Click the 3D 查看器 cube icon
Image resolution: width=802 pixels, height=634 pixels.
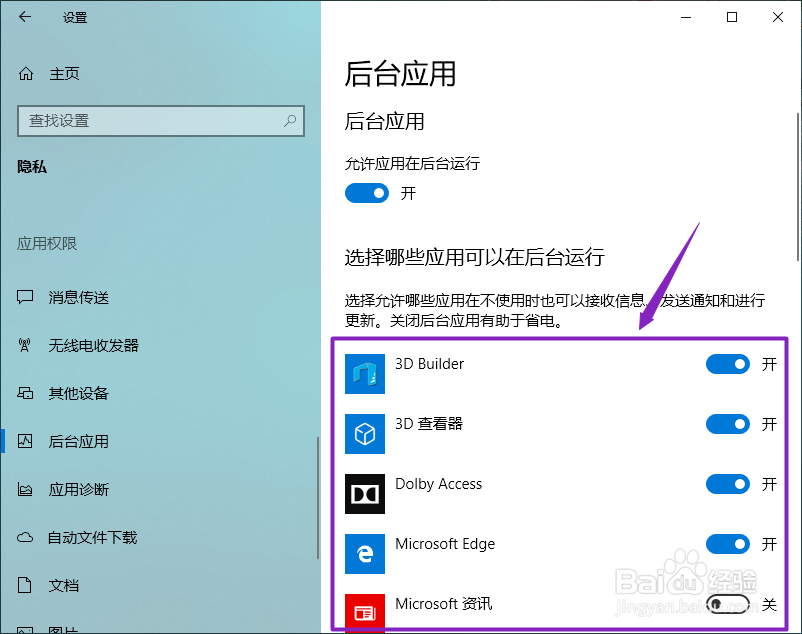[x=365, y=434]
